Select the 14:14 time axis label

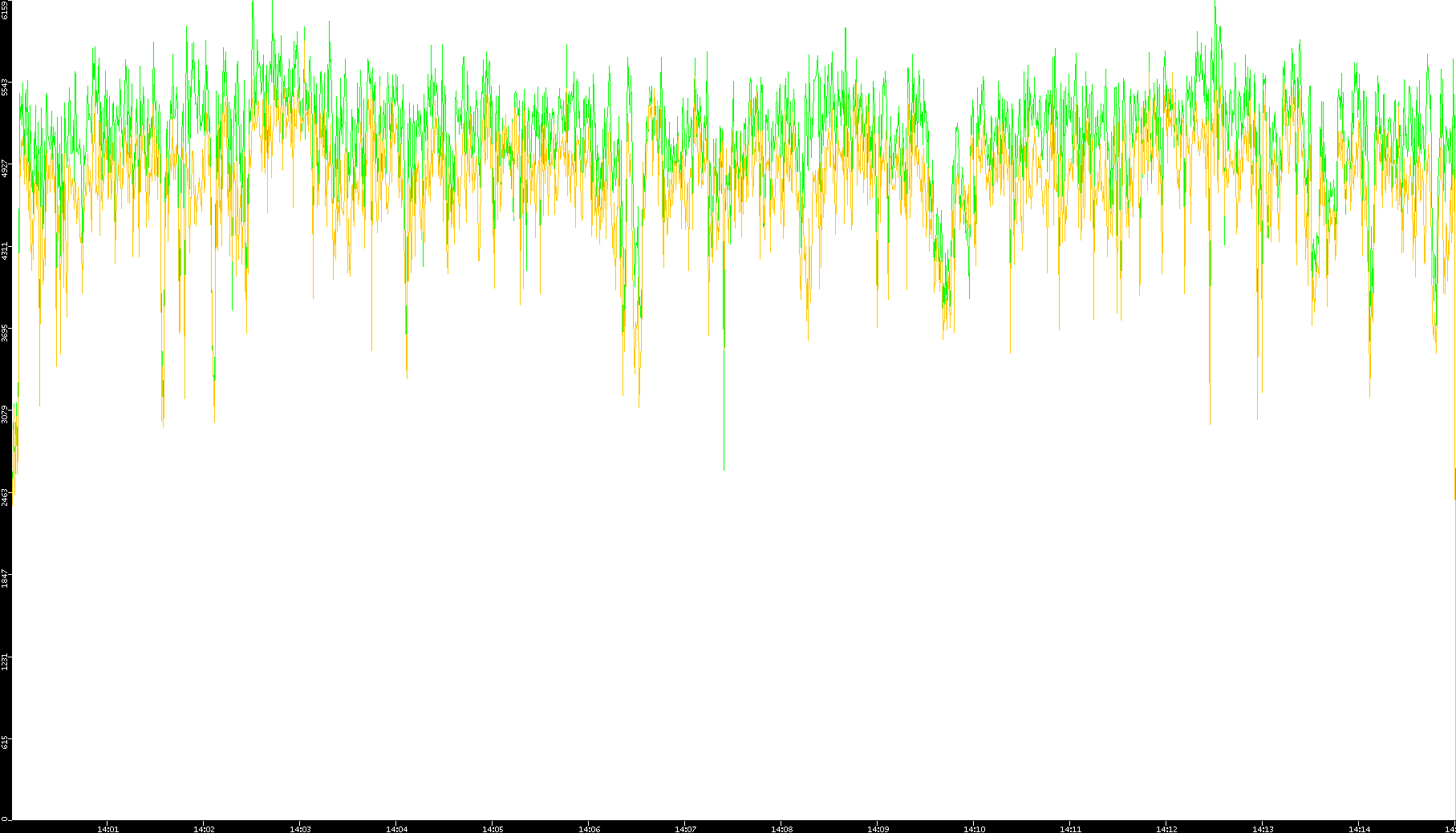click(1359, 829)
